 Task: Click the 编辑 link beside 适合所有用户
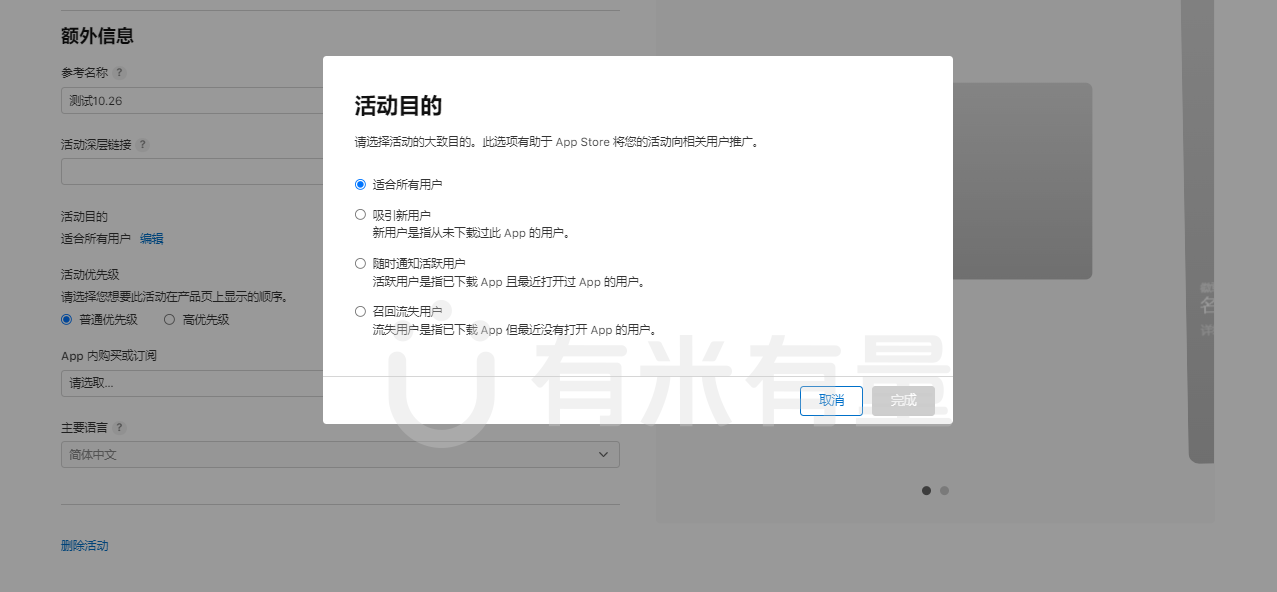151,238
